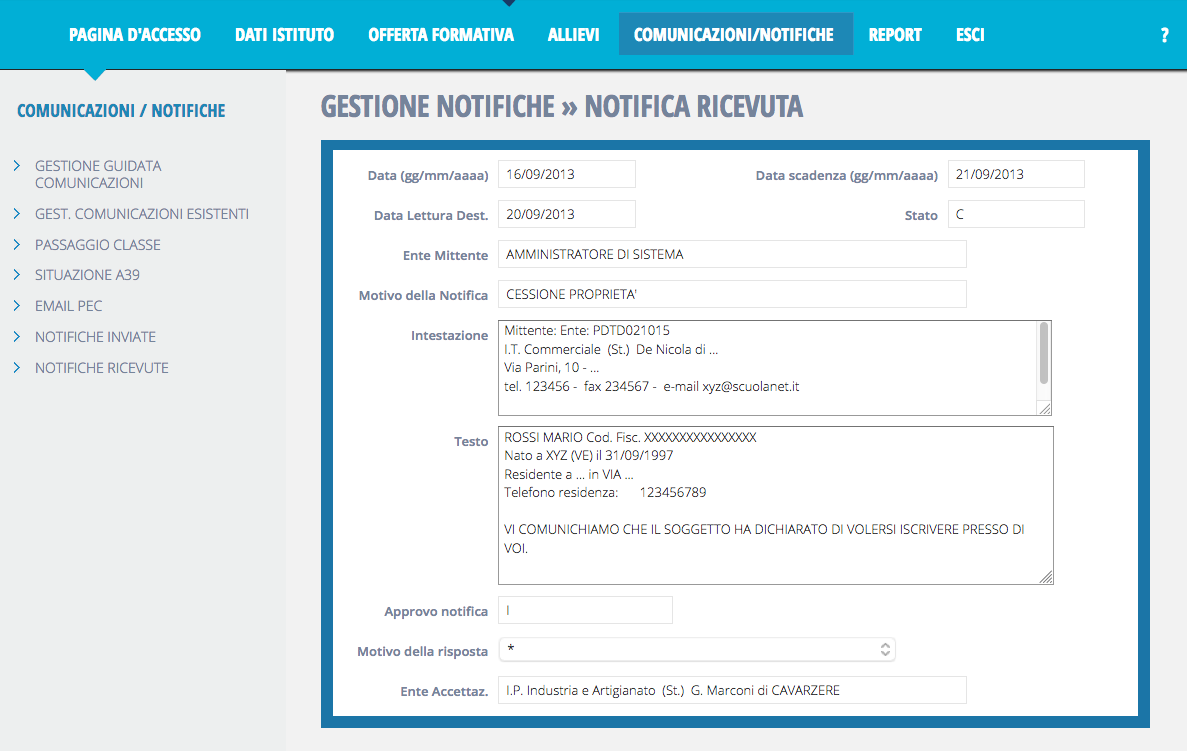Click the resize handle of Testo textarea

pyautogui.click(x=1046, y=577)
